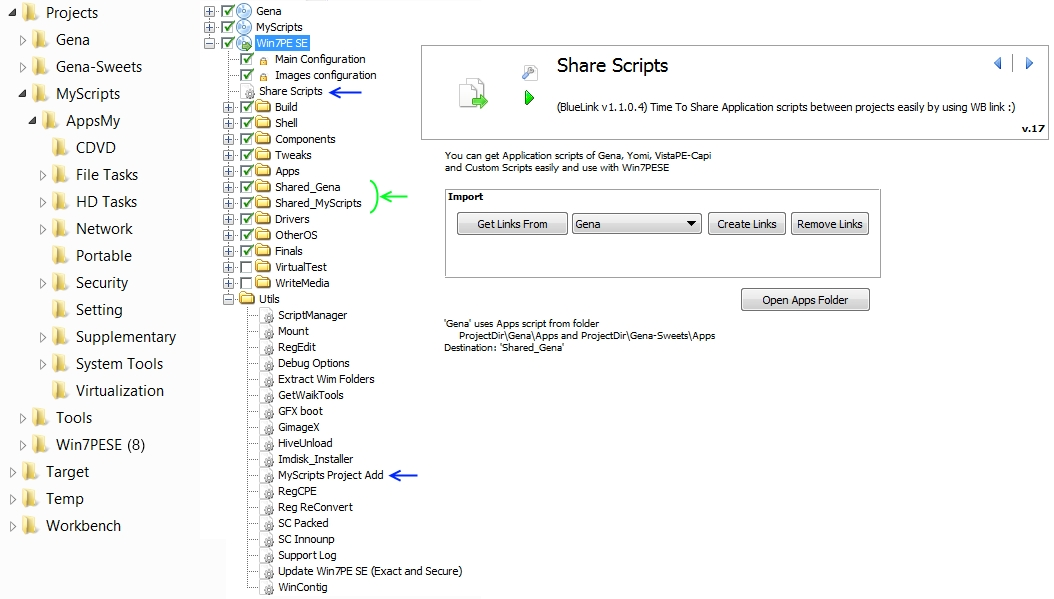Select the Debug Options script
This screenshot has height=599, width=1054.
tap(313, 362)
